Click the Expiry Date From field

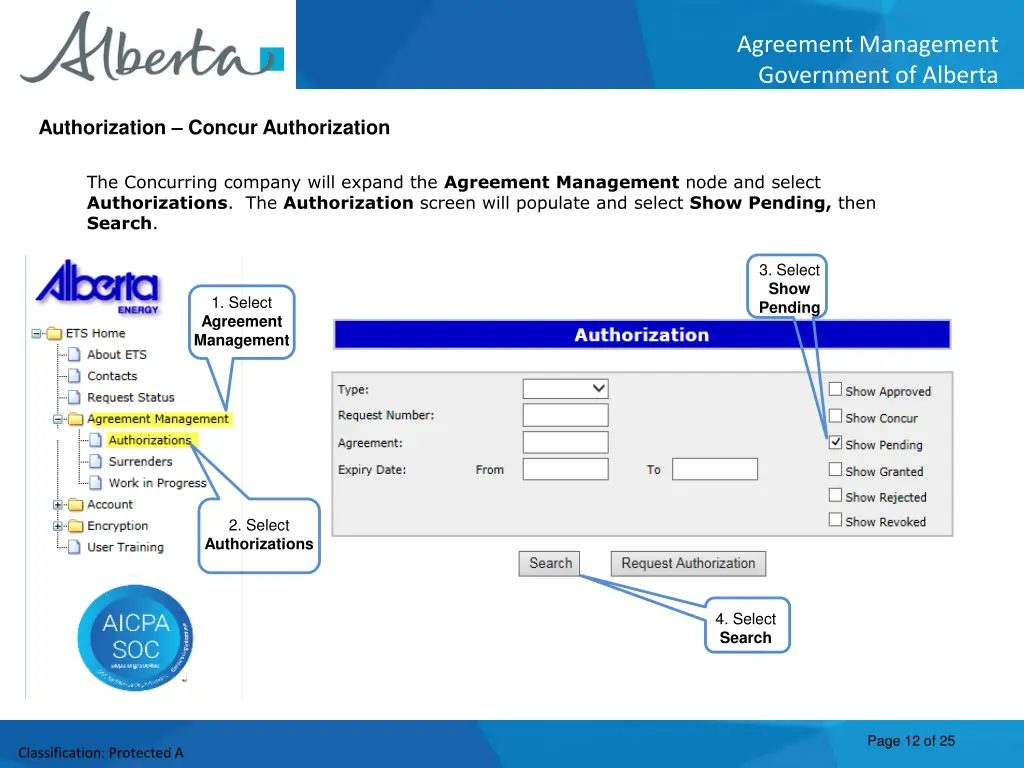point(566,470)
